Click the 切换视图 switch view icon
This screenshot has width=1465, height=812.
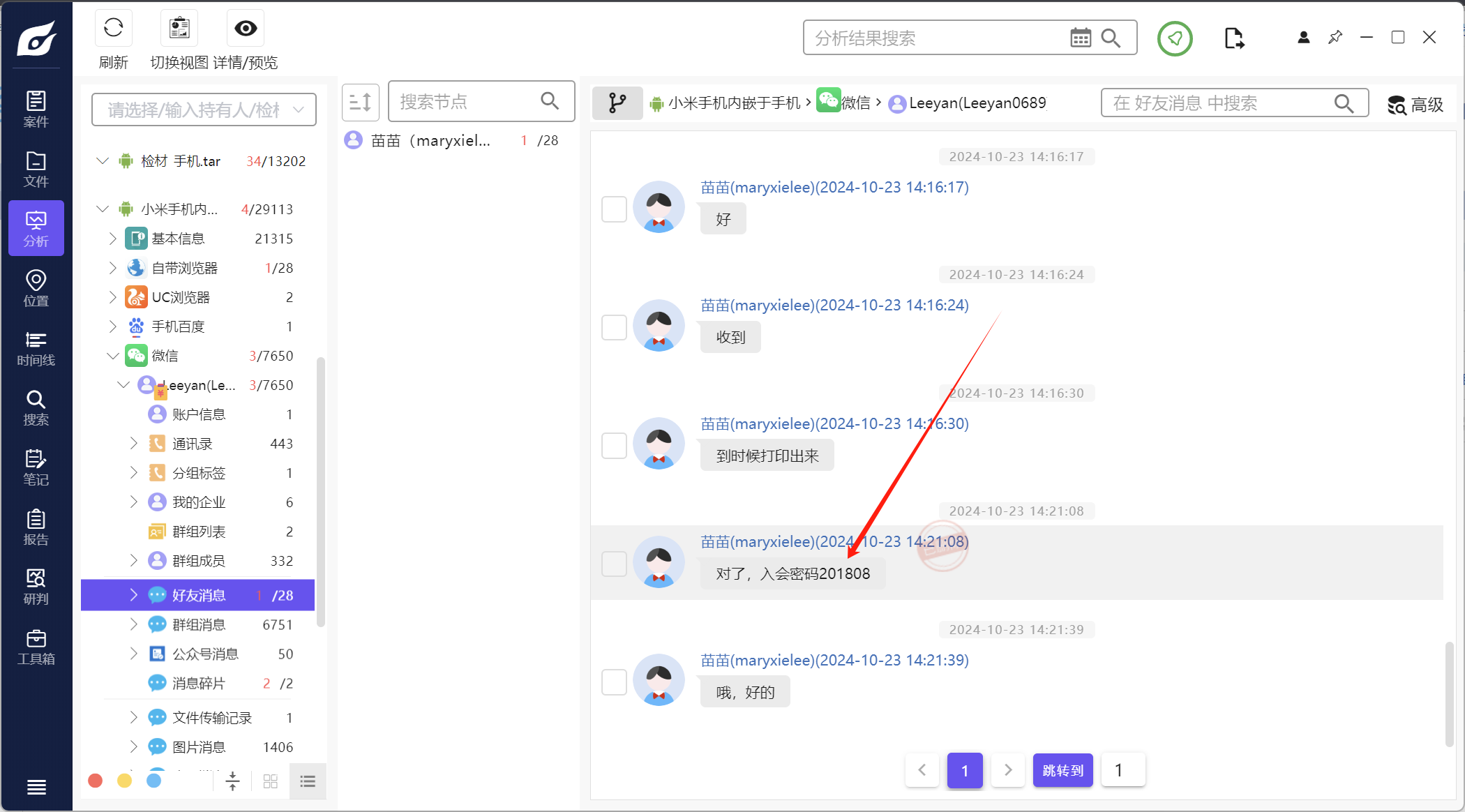[x=179, y=29]
